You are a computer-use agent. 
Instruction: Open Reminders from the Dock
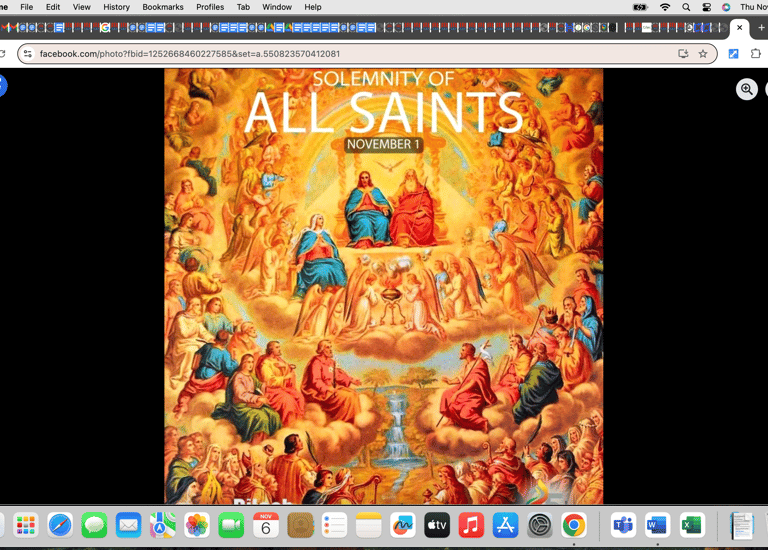click(334, 525)
